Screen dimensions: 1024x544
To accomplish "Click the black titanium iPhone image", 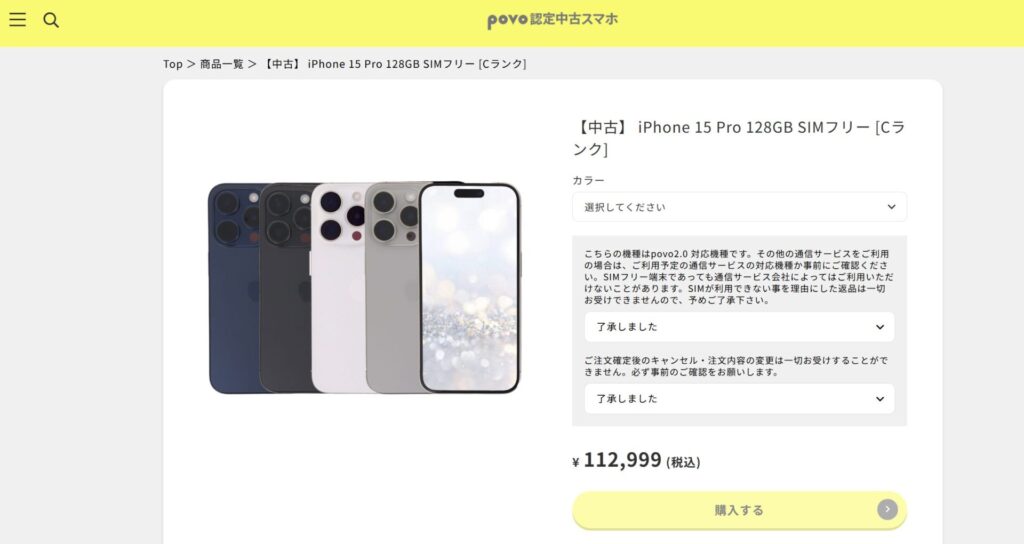I will click(287, 288).
